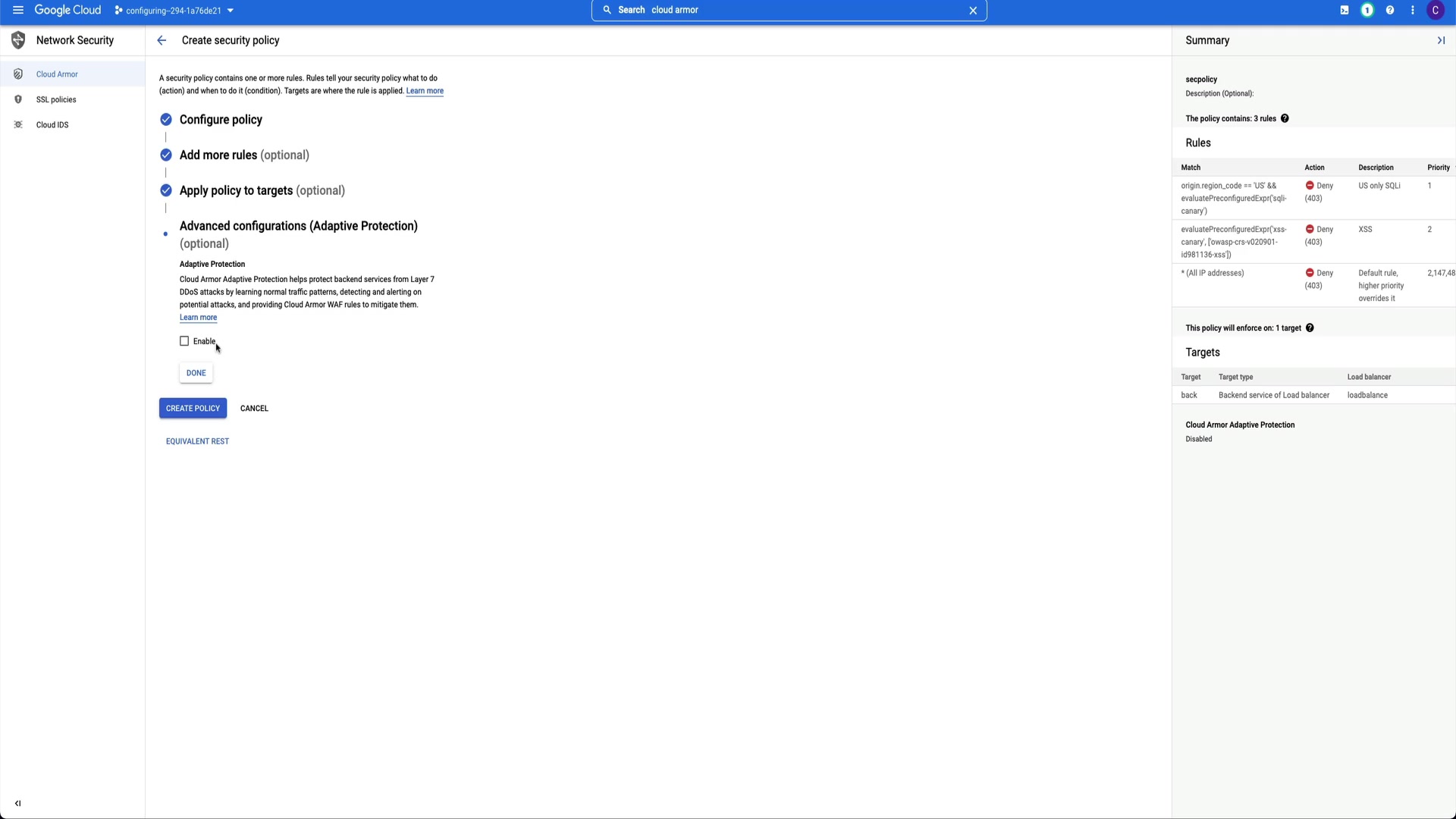
Task: Click the Create Policy button
Action: coord(193,408)
